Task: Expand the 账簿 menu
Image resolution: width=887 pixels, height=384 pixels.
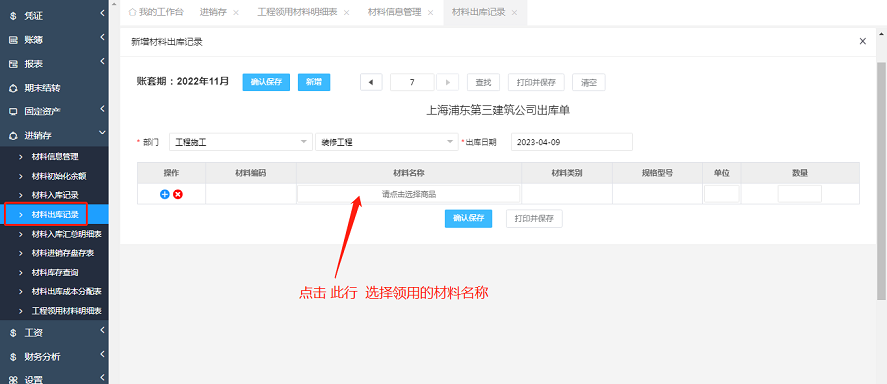Action: pos(102,37)
